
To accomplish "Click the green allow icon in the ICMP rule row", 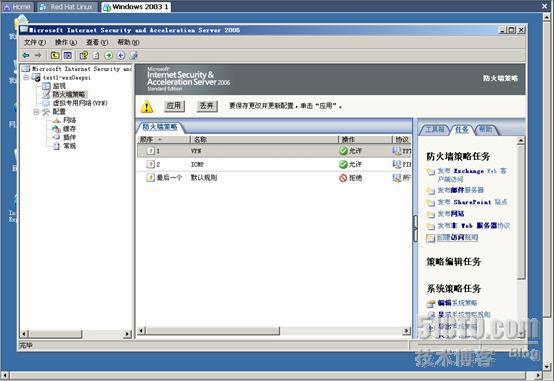I will pyautogui.click(x=343, y=164).
